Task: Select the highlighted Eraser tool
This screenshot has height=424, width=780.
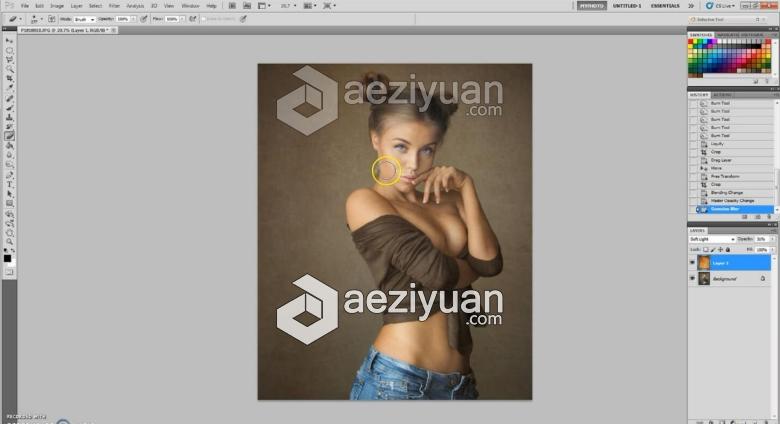Action: 9,136
